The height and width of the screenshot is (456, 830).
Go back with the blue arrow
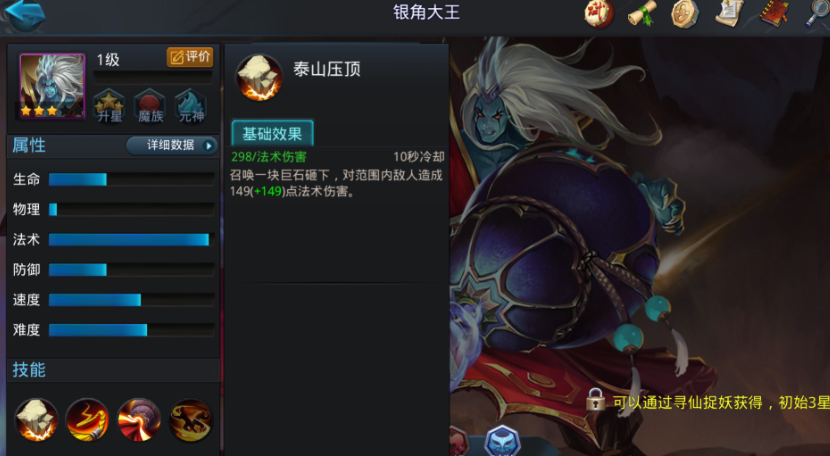[24, 15]
